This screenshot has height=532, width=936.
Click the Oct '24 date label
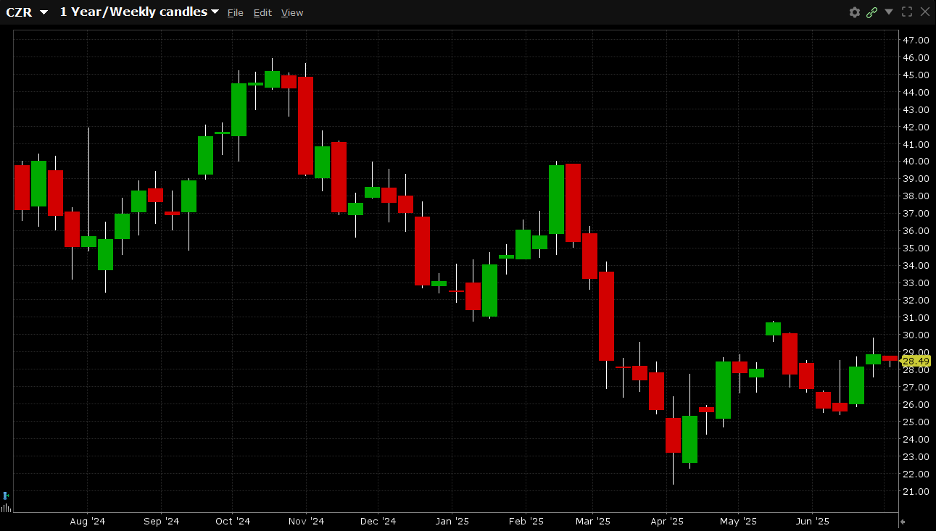point(233,521)
